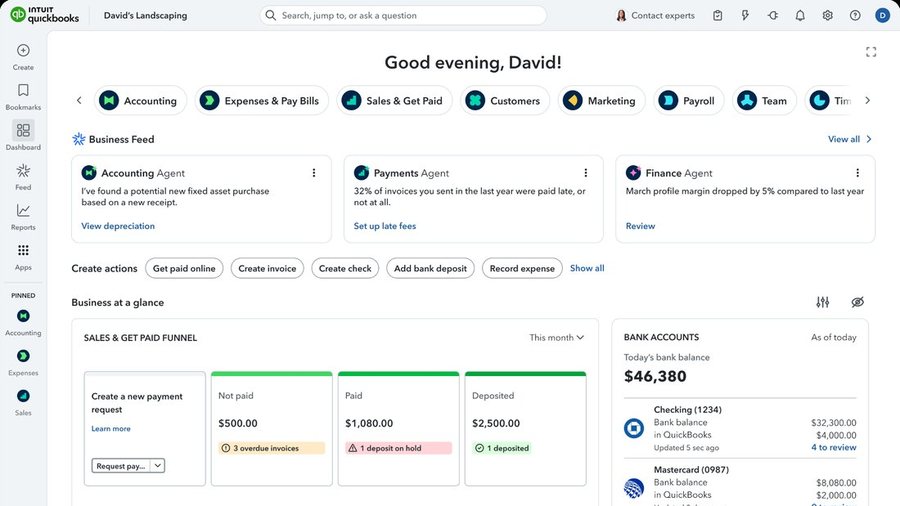Open Finance Agent card options menu

point(858,173)
